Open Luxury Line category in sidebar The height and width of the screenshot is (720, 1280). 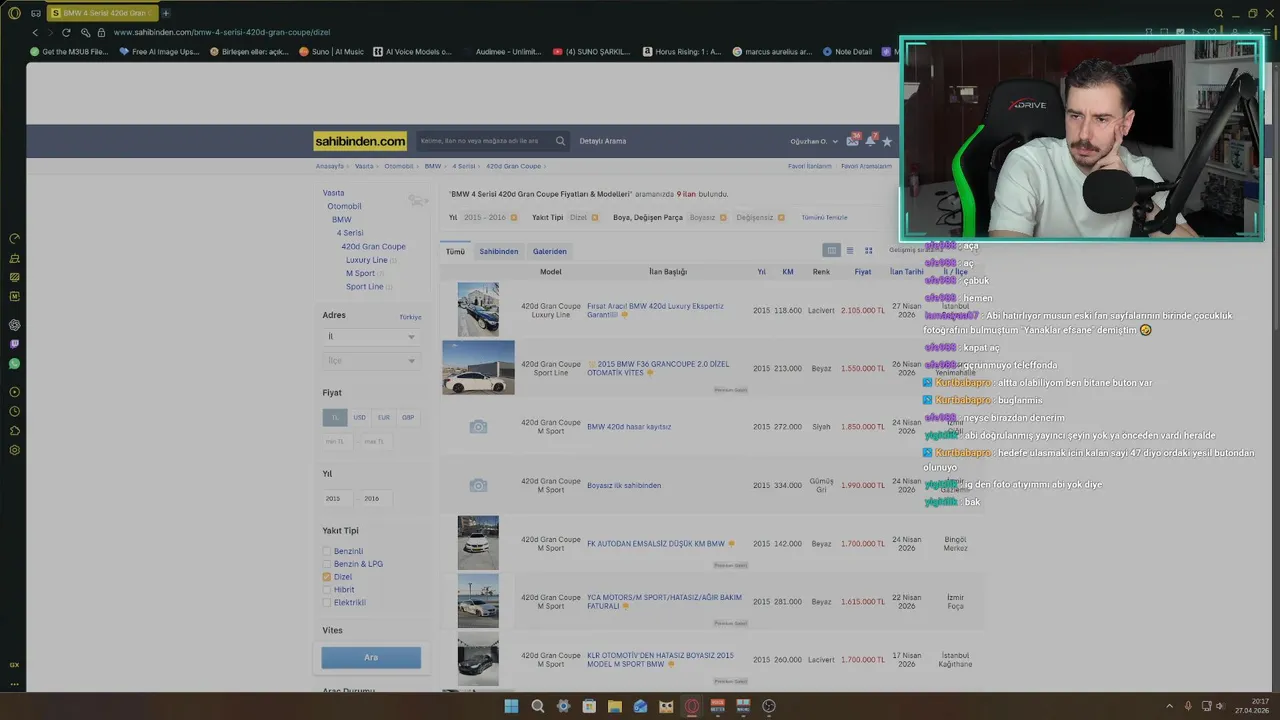point(366,260)
